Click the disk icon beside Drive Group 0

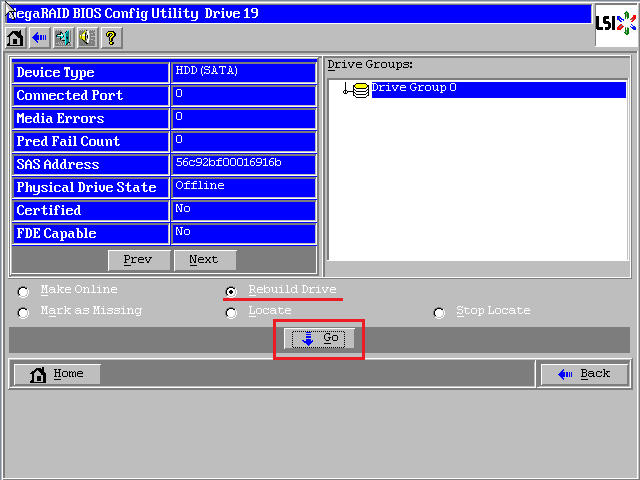coord(360,90)
